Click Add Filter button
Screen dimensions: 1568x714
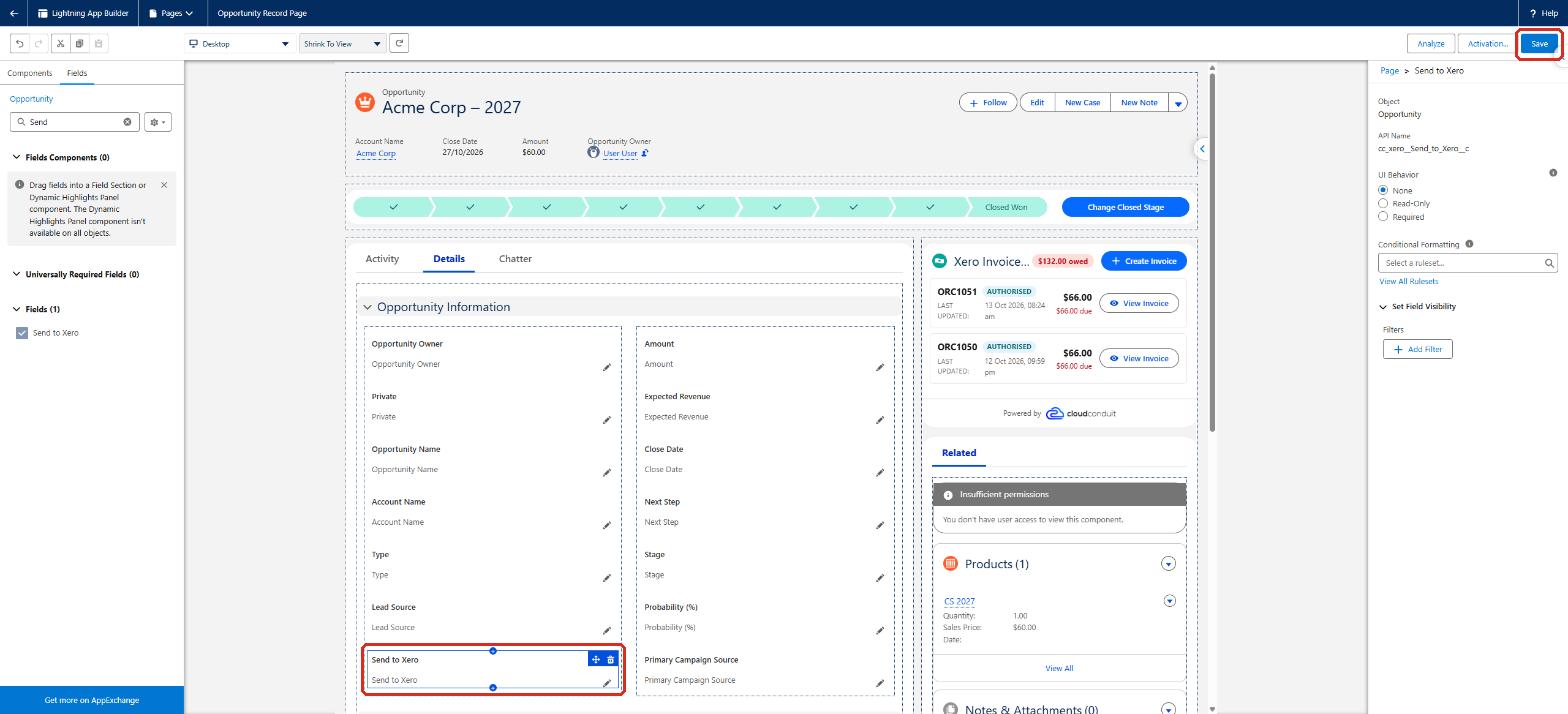[1418, 349]
